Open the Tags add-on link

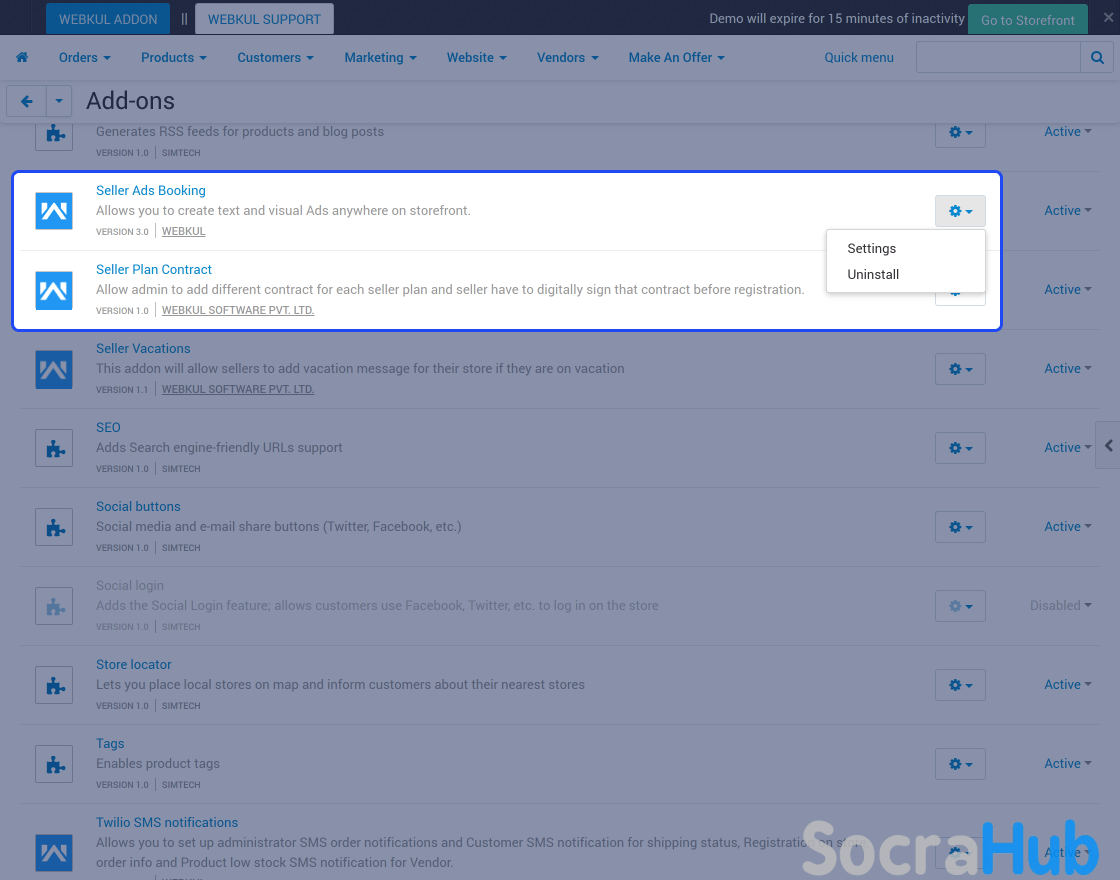110,744
